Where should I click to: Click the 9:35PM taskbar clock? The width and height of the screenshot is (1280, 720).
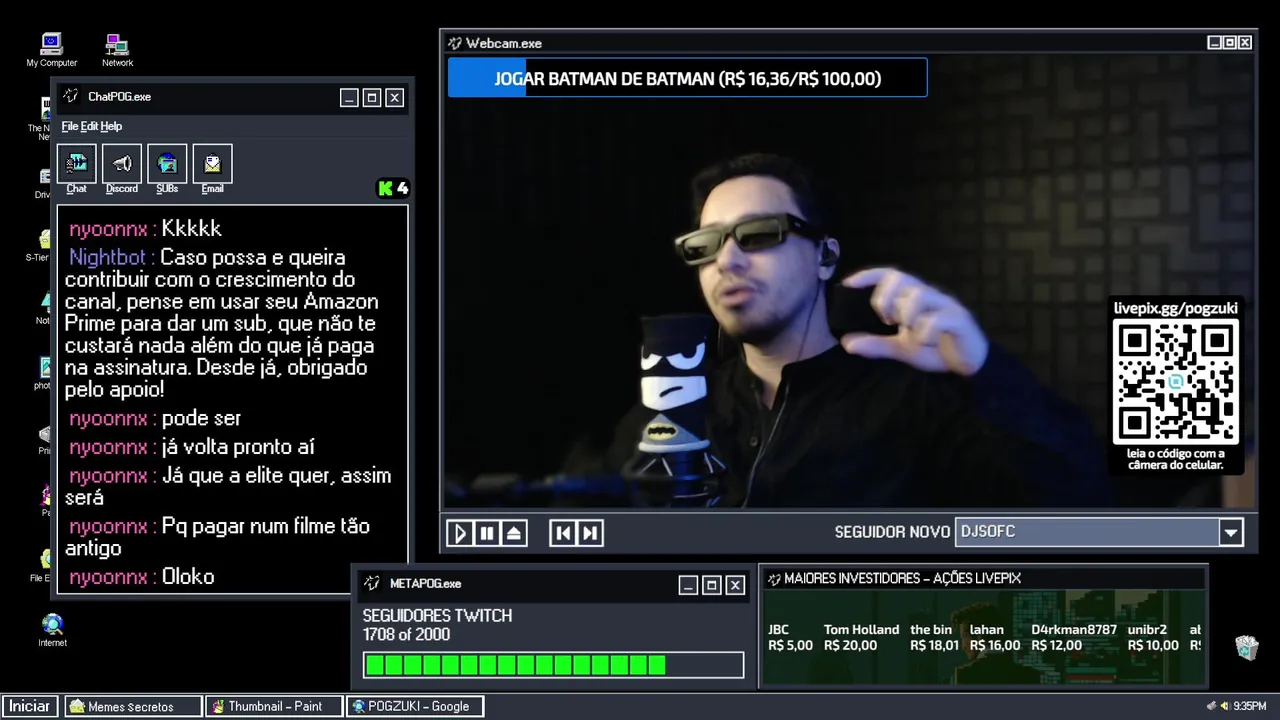coord(1250,706)
